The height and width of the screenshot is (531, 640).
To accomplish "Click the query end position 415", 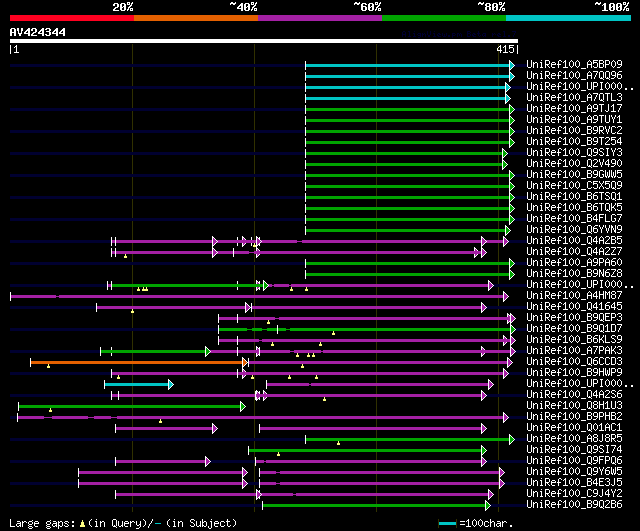I will point(505,49).
